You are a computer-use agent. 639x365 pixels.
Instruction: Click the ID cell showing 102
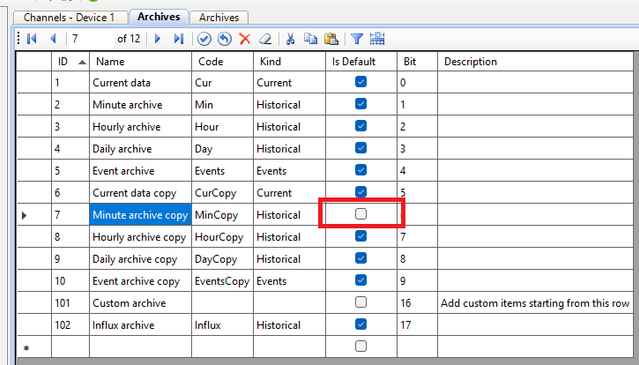[71, 325]
